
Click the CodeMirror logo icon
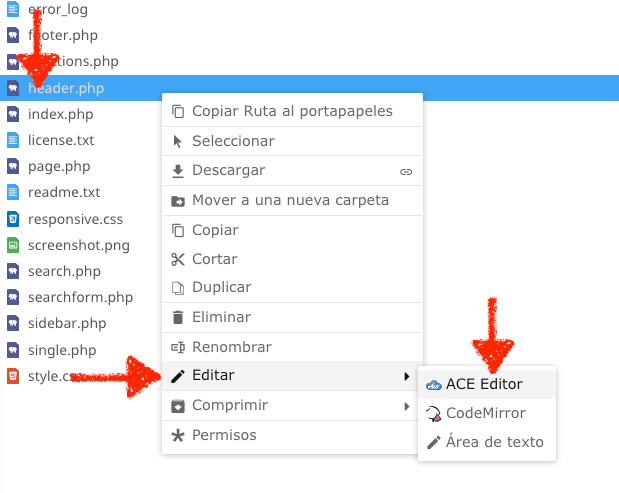[x=433, y=414]
